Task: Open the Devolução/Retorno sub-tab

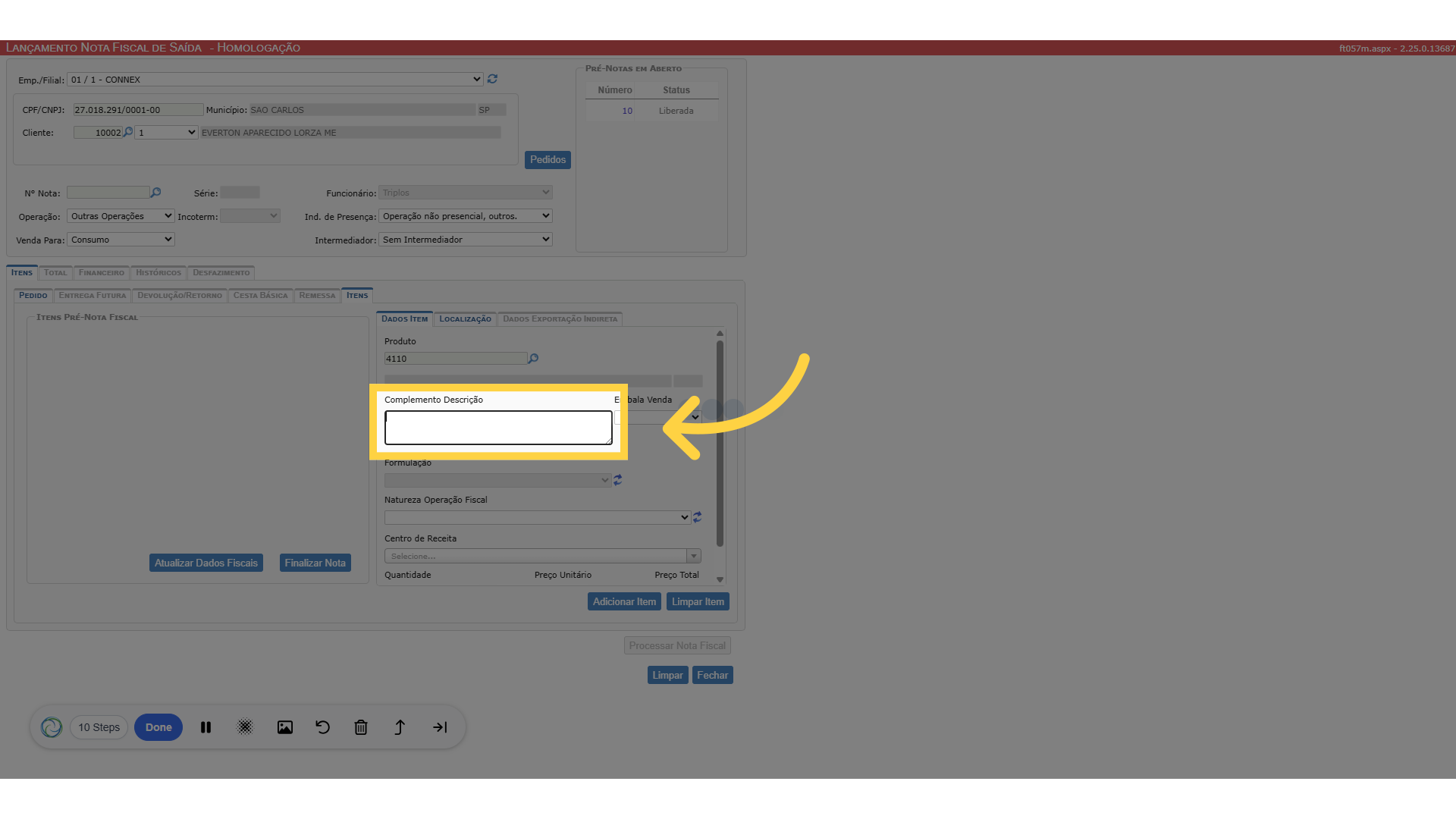Action: click(x=180, y=296)
